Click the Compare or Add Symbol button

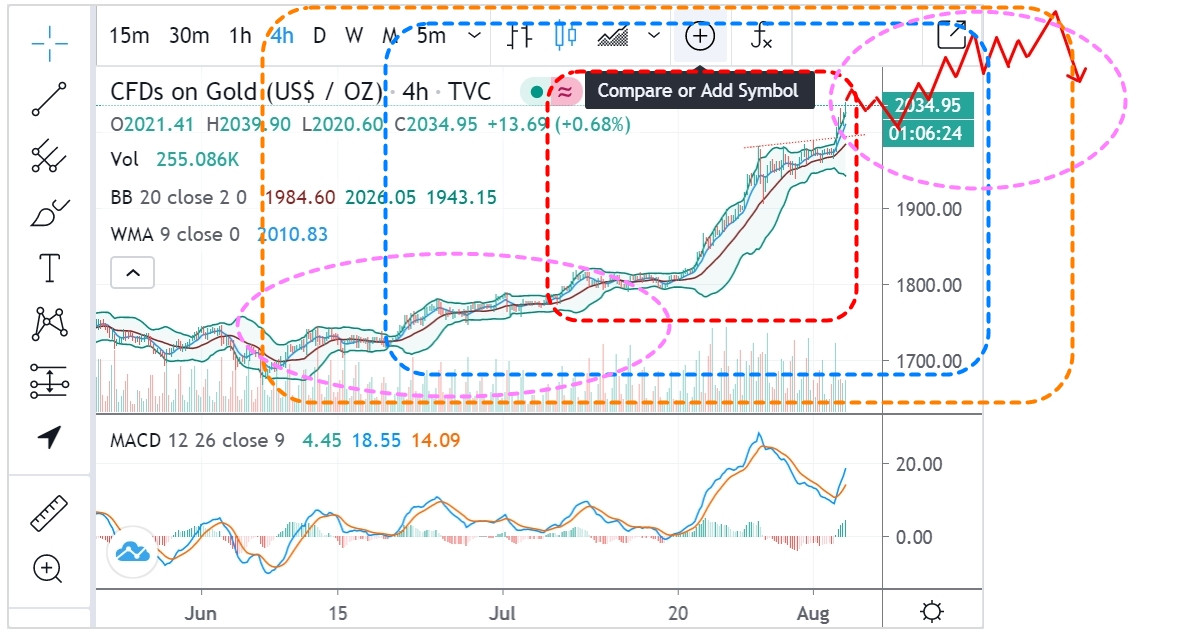(700, 37)
